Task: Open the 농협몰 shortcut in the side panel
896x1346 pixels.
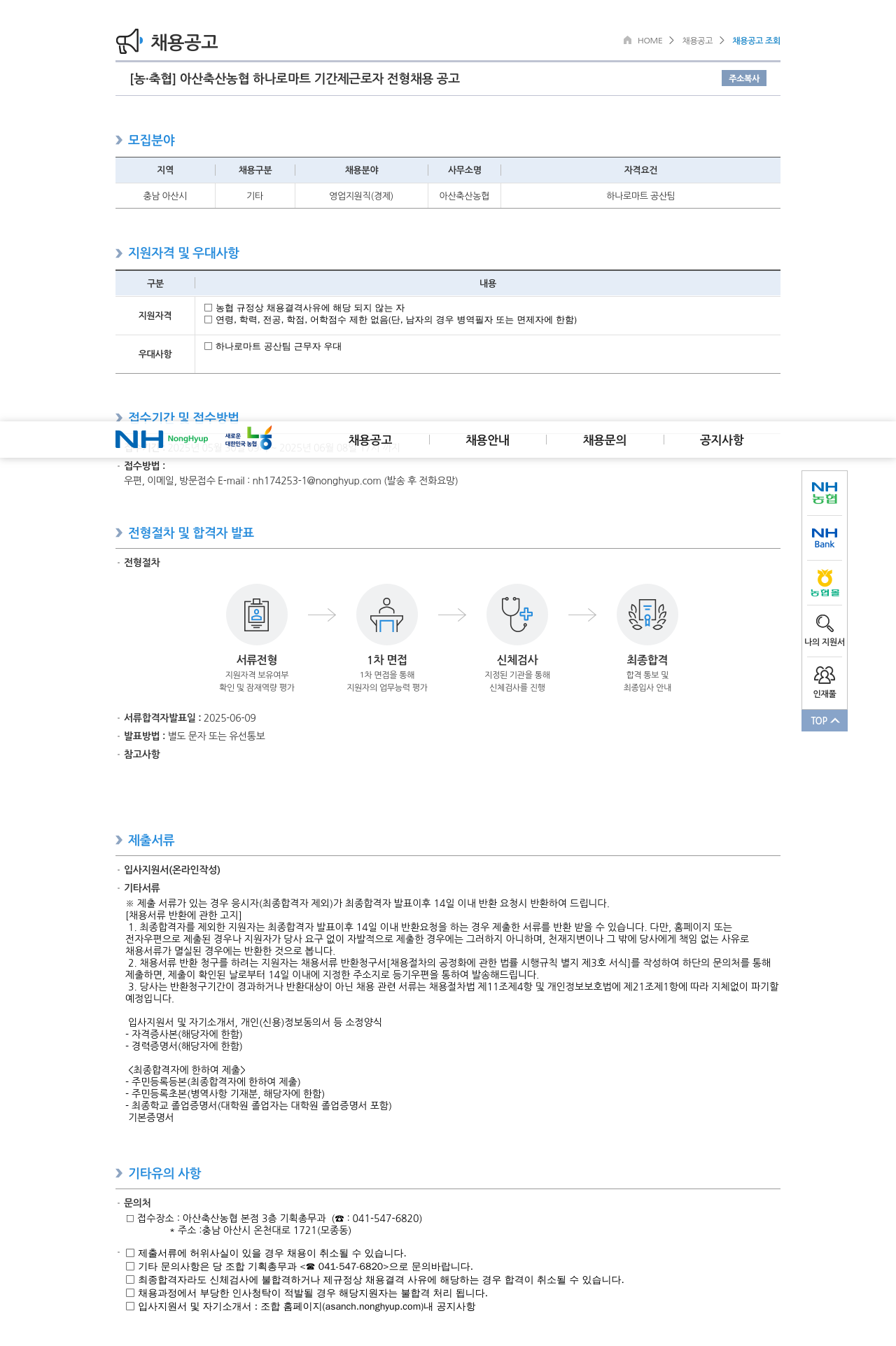Action: coord(825,583)
